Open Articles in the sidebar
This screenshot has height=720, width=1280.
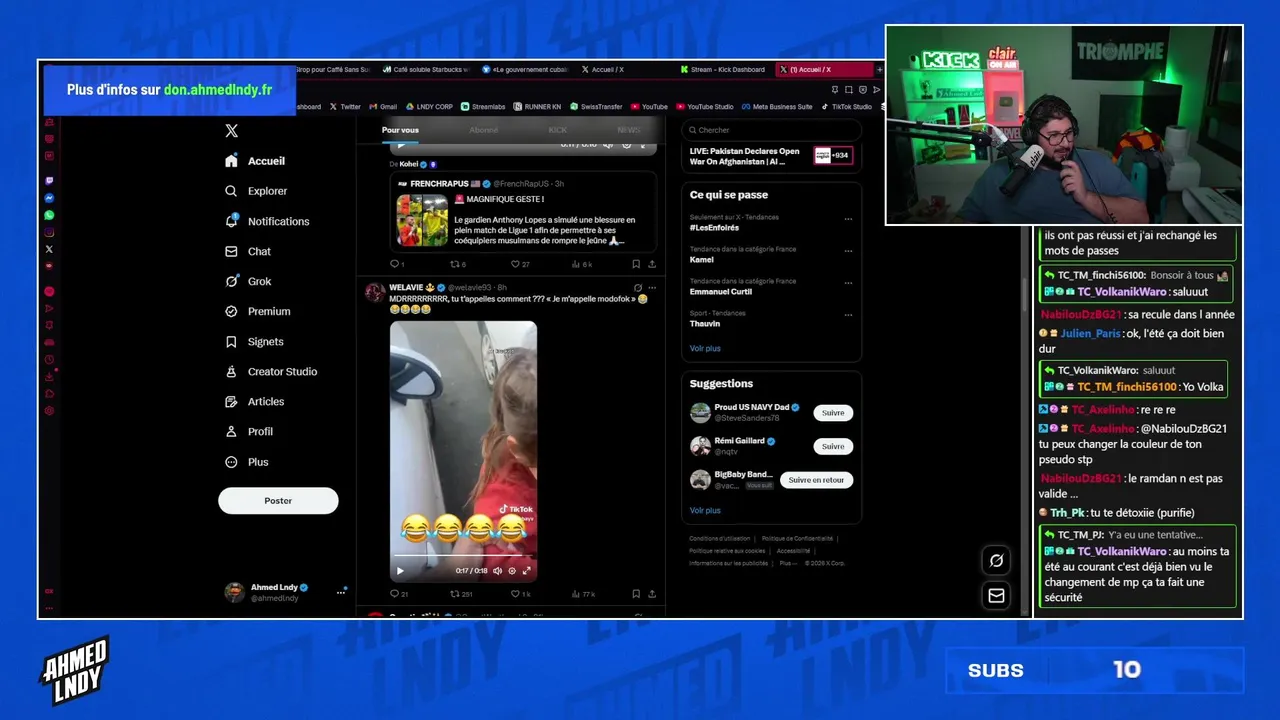[x=255, y=401]
